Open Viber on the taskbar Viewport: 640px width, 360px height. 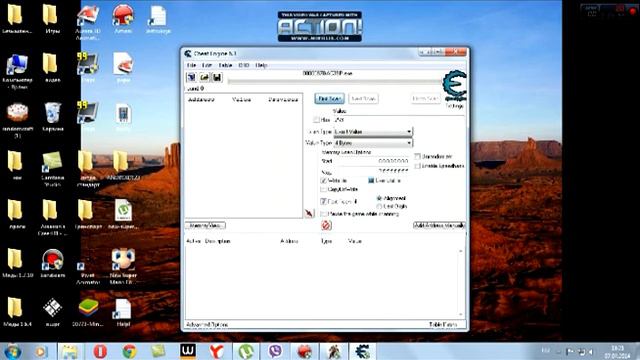click(276, 351)
